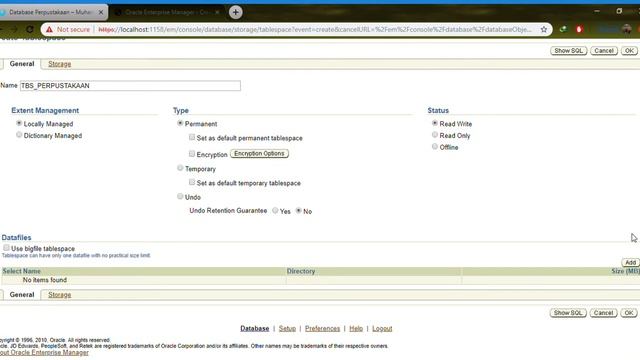Screen dimensions: 640x360
Task: Select the bottom General tab
Action: click(x=22, y=295)
